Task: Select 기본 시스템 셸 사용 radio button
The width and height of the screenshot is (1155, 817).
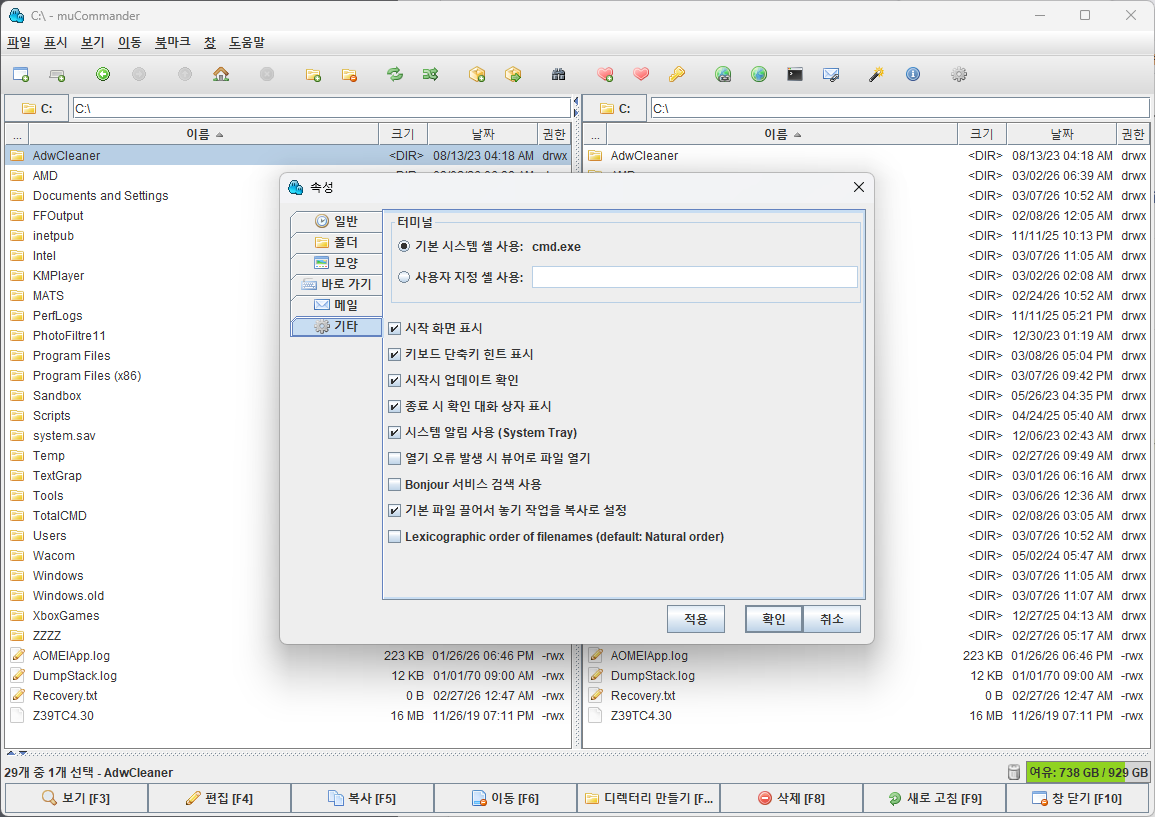Action: [404, 246]
